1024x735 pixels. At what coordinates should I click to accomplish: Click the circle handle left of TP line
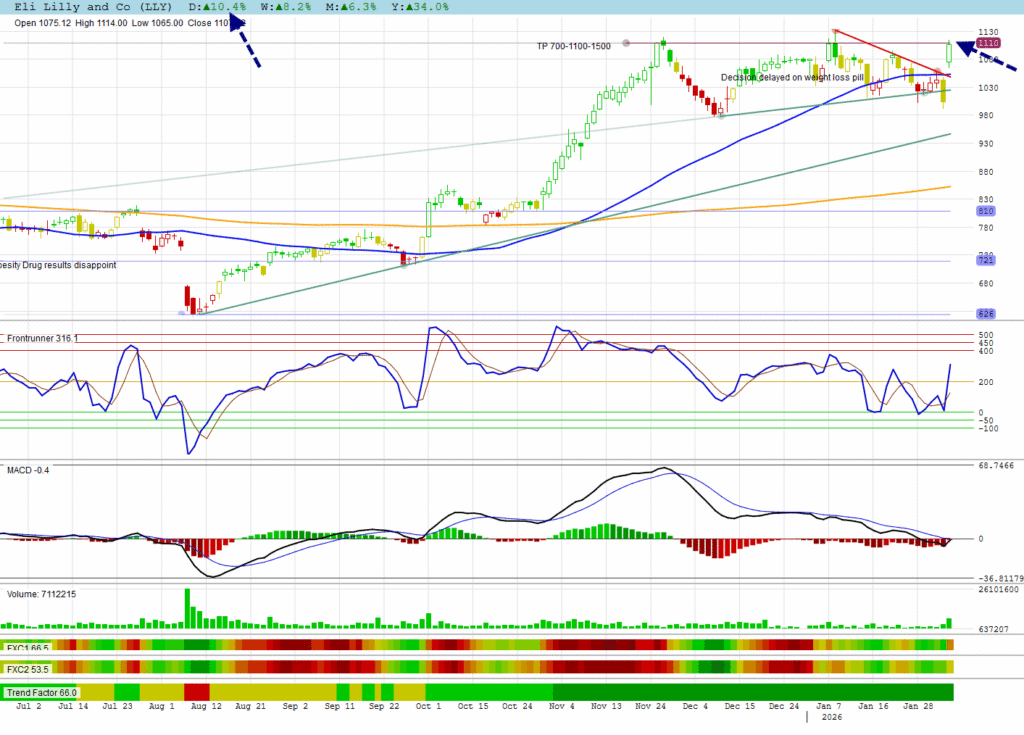point(627,43)
